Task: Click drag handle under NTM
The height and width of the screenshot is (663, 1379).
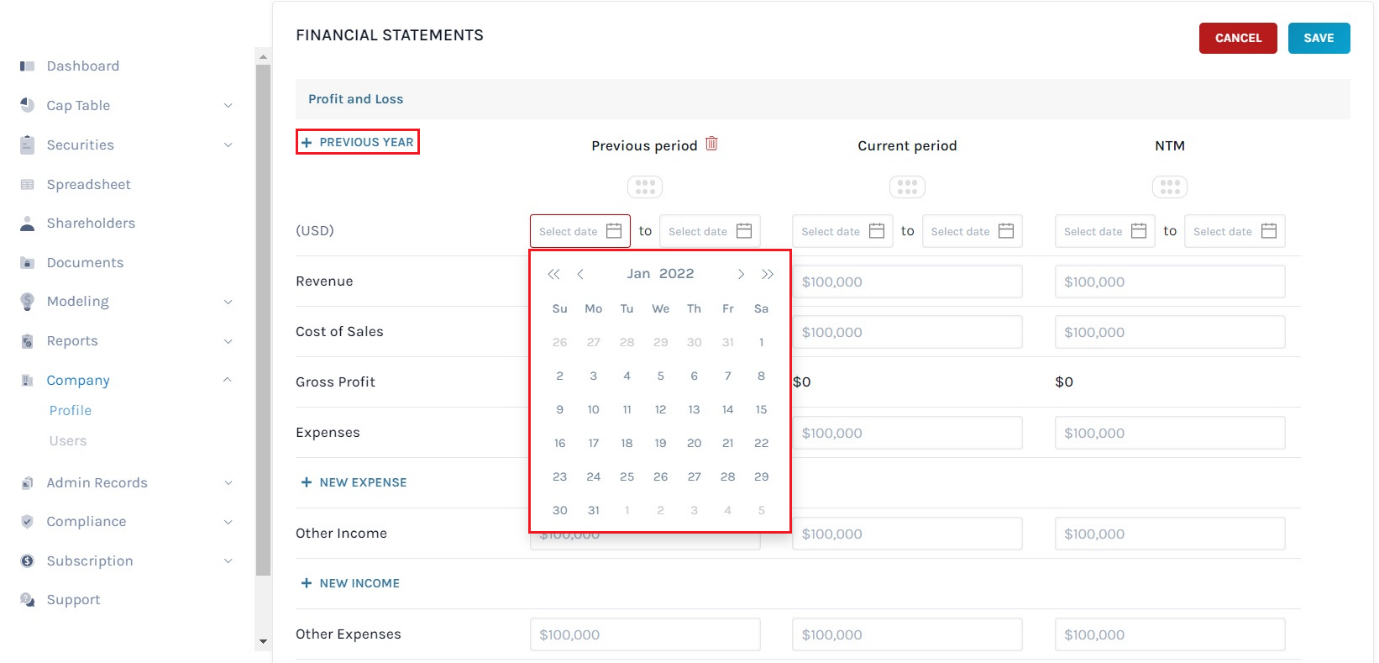Action: (x=1170, y=187)
